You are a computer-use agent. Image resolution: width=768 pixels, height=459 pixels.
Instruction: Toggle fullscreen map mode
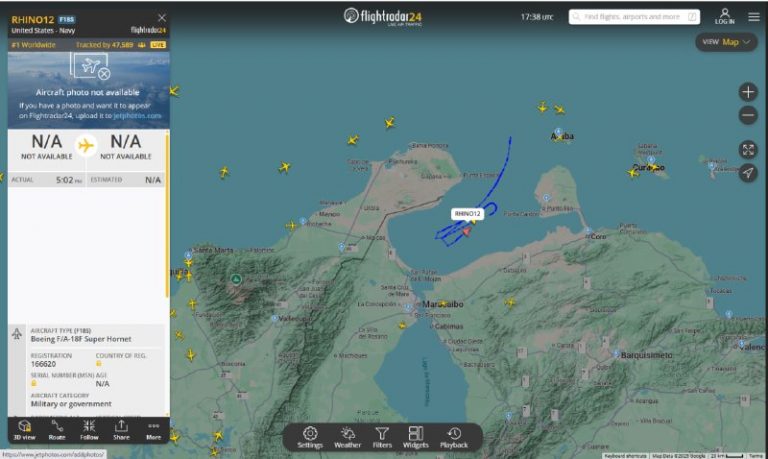[x=748, y=150]
